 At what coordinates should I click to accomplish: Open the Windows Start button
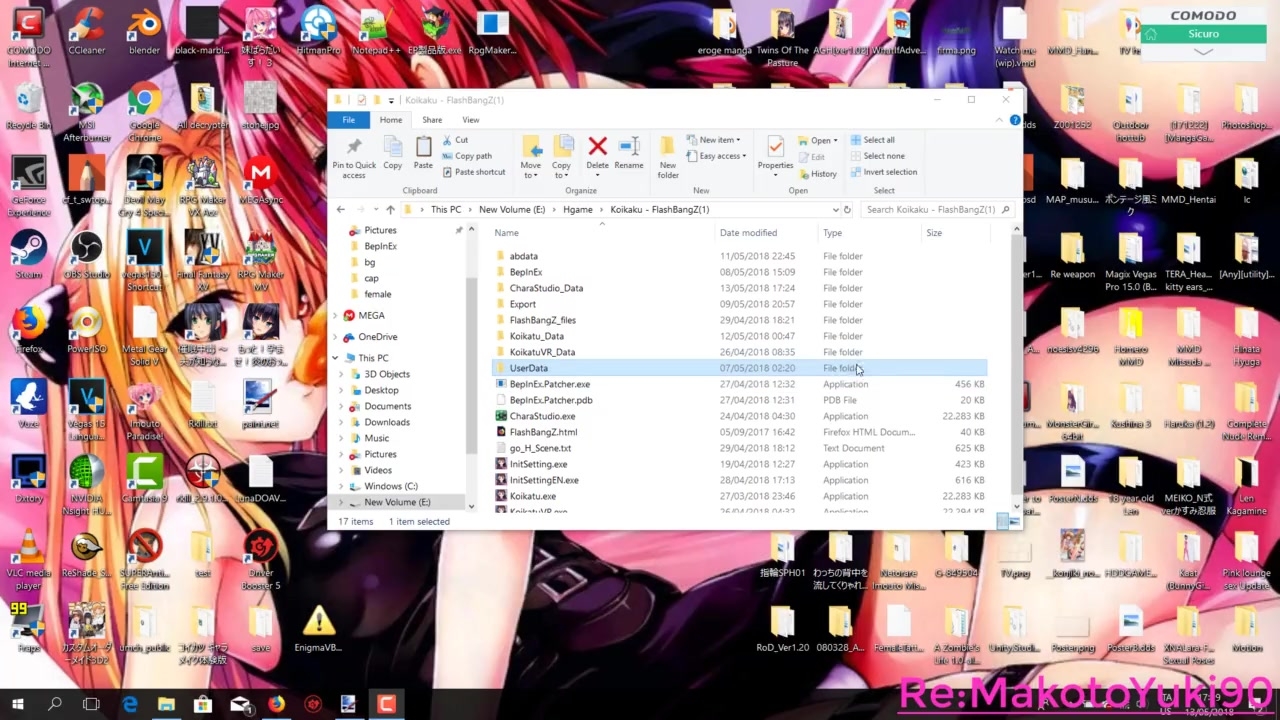[x=17, y=705]
